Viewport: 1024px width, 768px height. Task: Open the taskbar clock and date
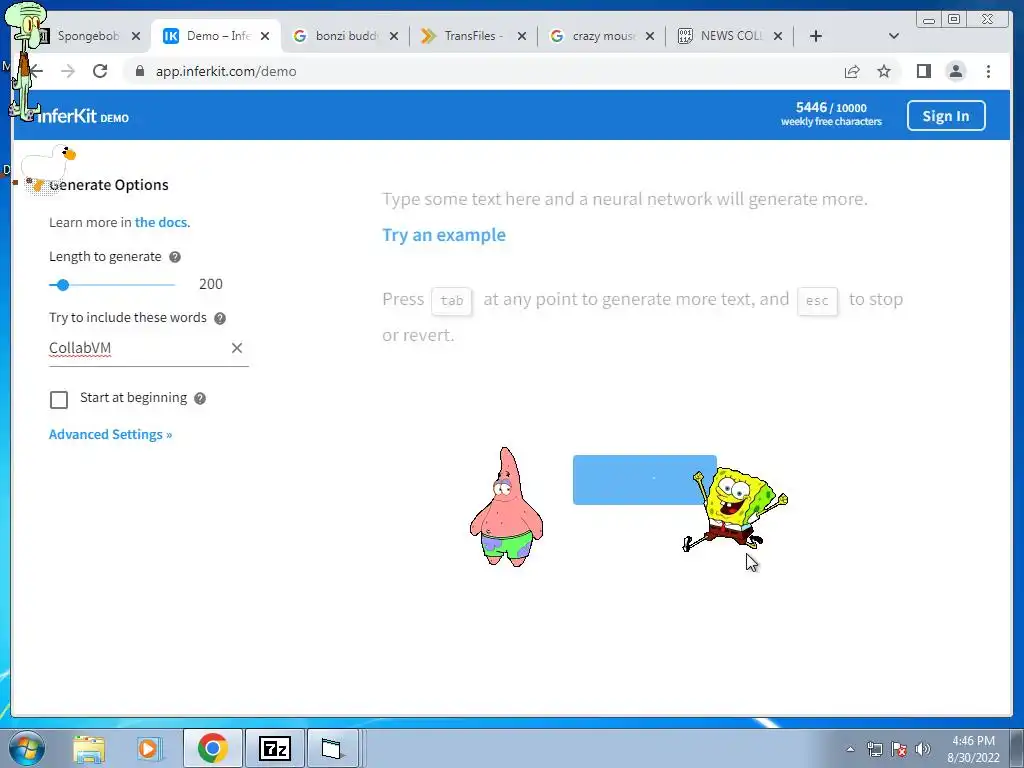point(973,749)
